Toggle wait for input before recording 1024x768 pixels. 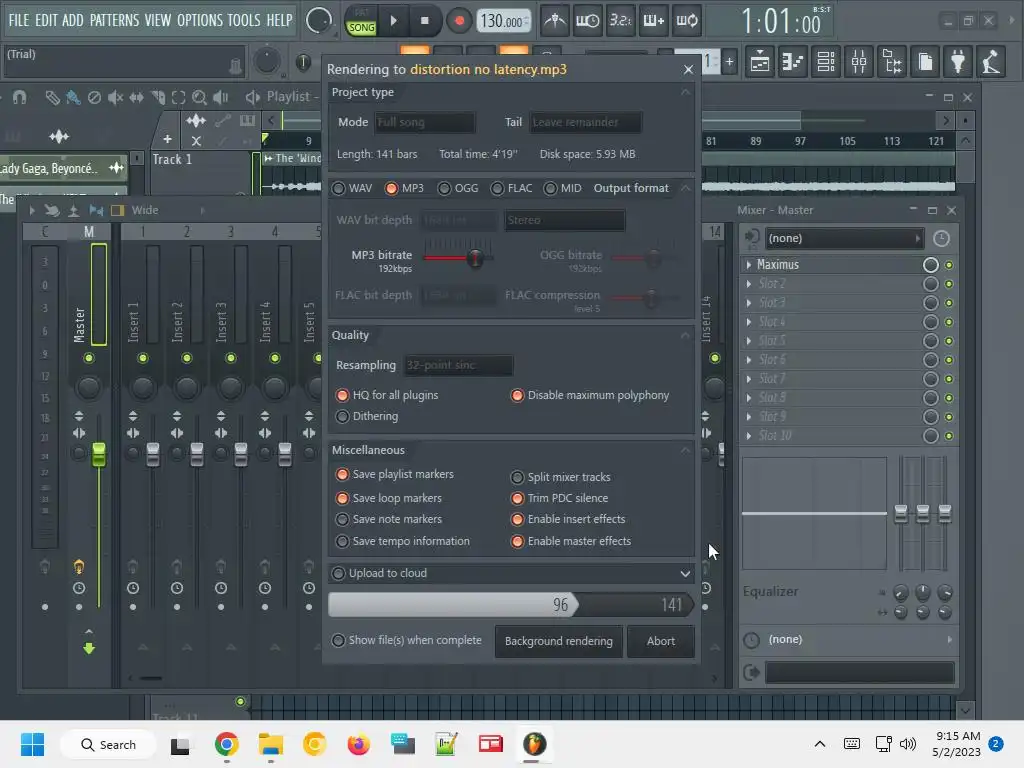point(587,21)
